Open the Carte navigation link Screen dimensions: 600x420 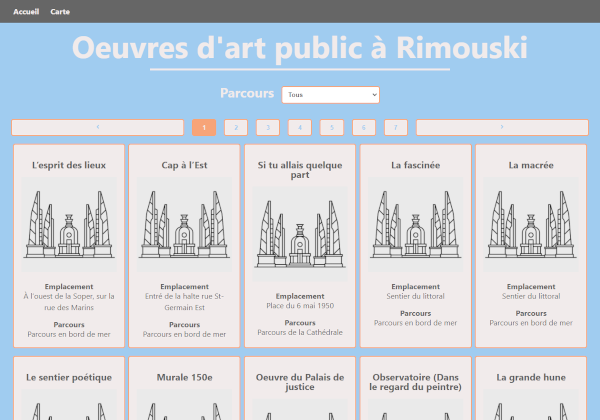(60, 11)
